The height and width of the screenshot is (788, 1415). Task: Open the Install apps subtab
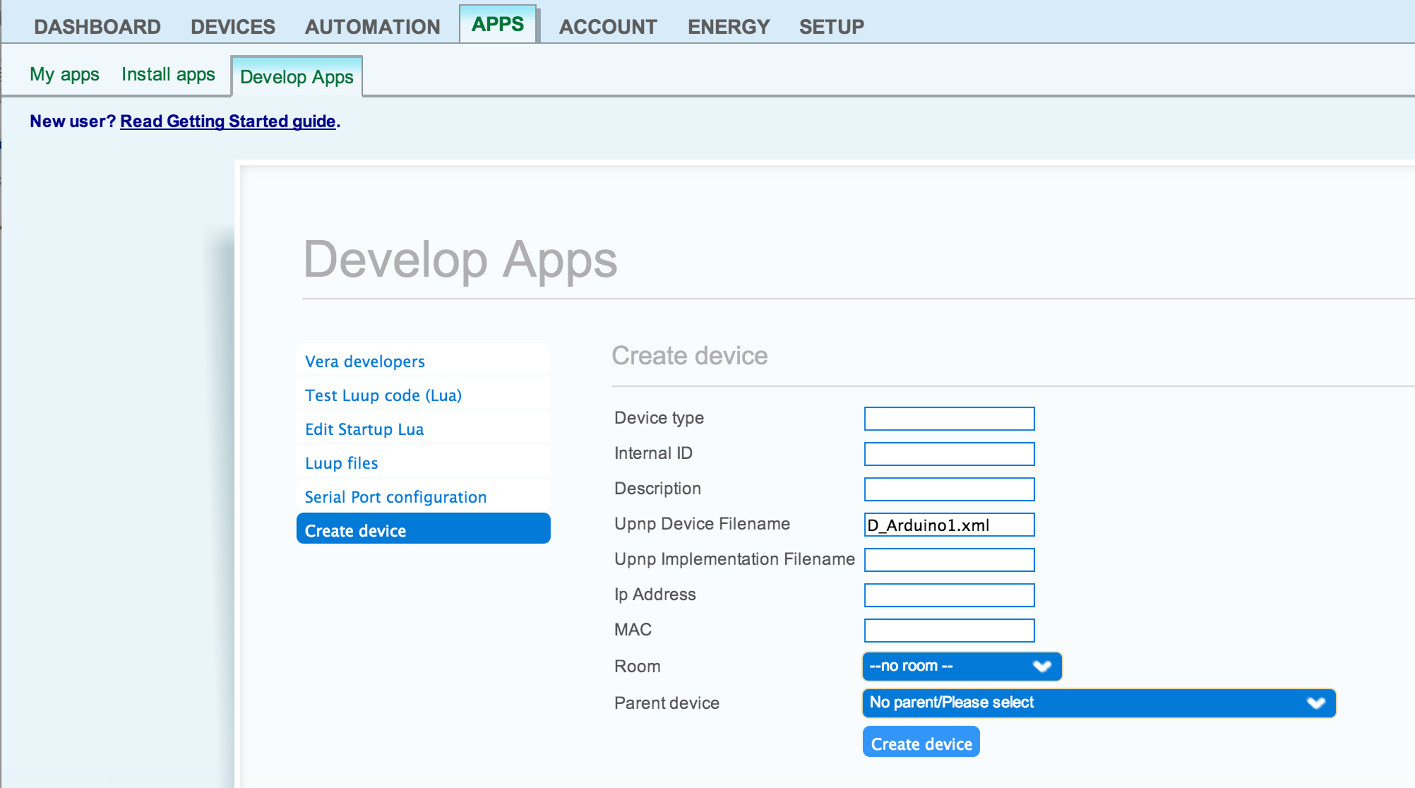pos(168,74)
